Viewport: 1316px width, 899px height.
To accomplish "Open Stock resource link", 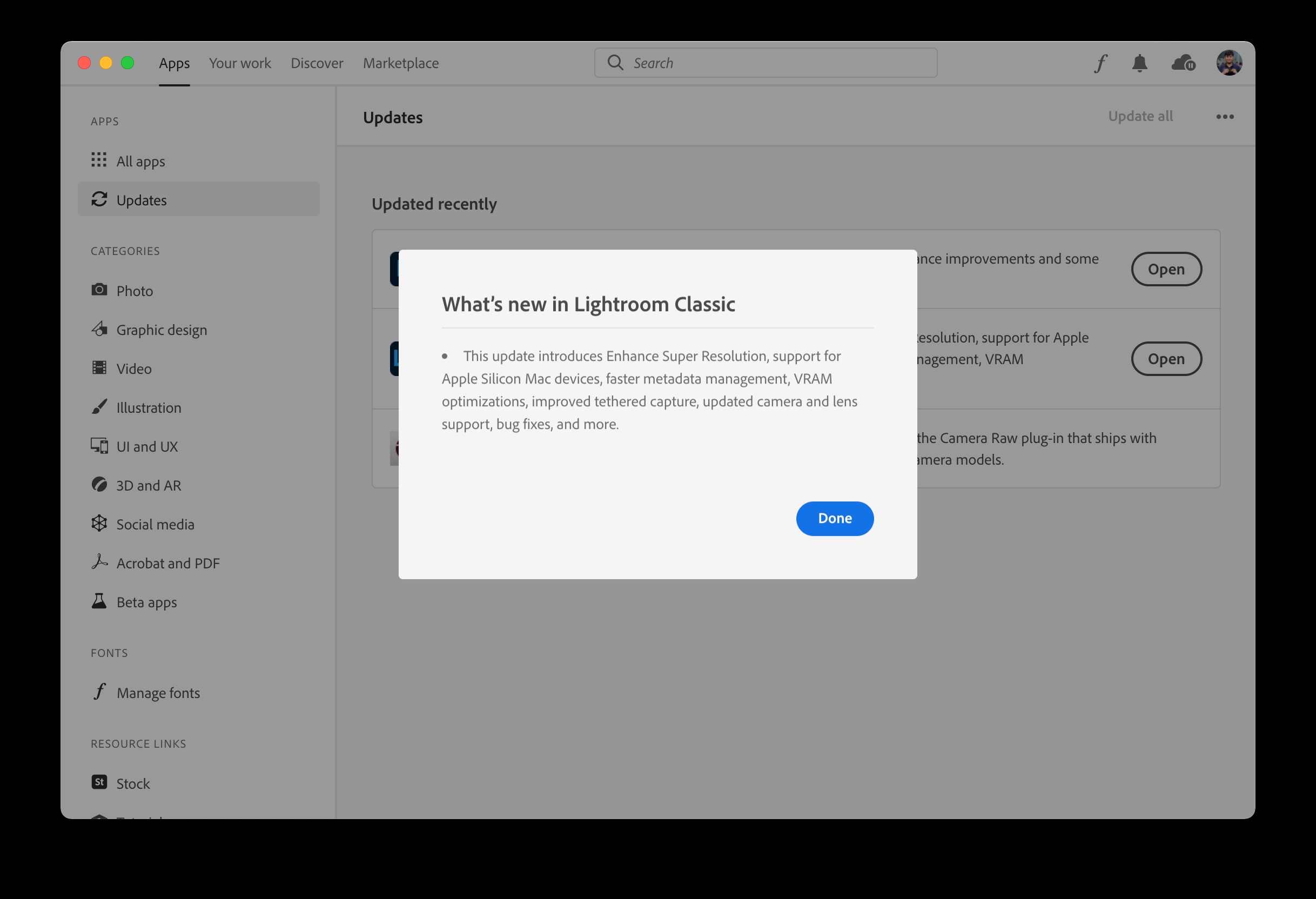I will click(132, 783).
